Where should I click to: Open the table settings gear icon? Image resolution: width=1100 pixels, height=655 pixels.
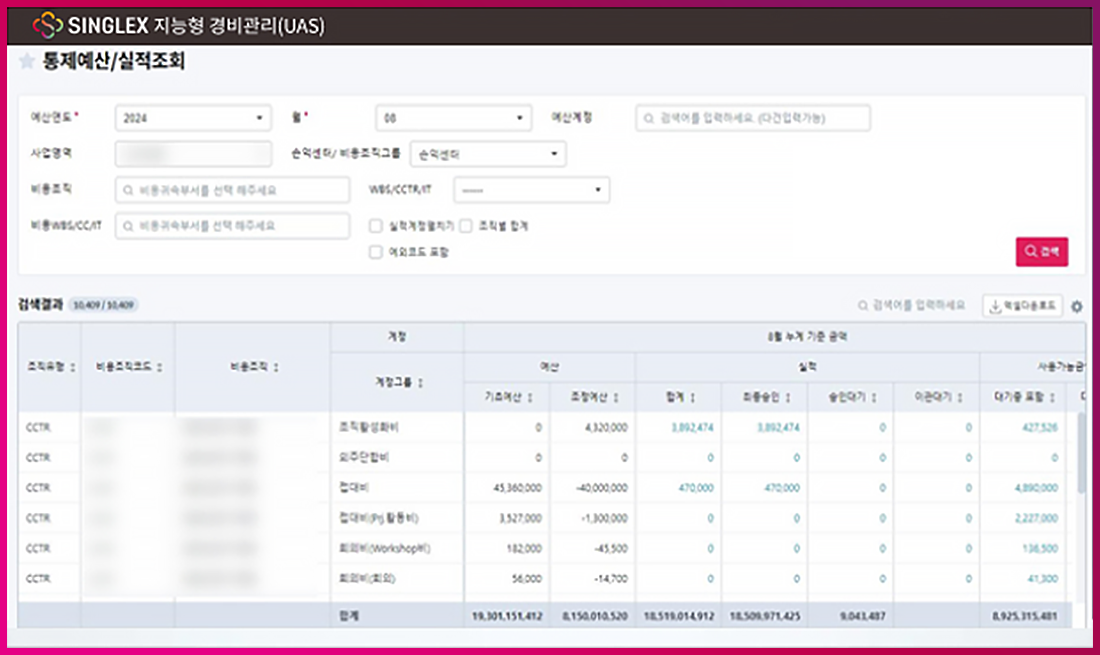click(1077, 307)
